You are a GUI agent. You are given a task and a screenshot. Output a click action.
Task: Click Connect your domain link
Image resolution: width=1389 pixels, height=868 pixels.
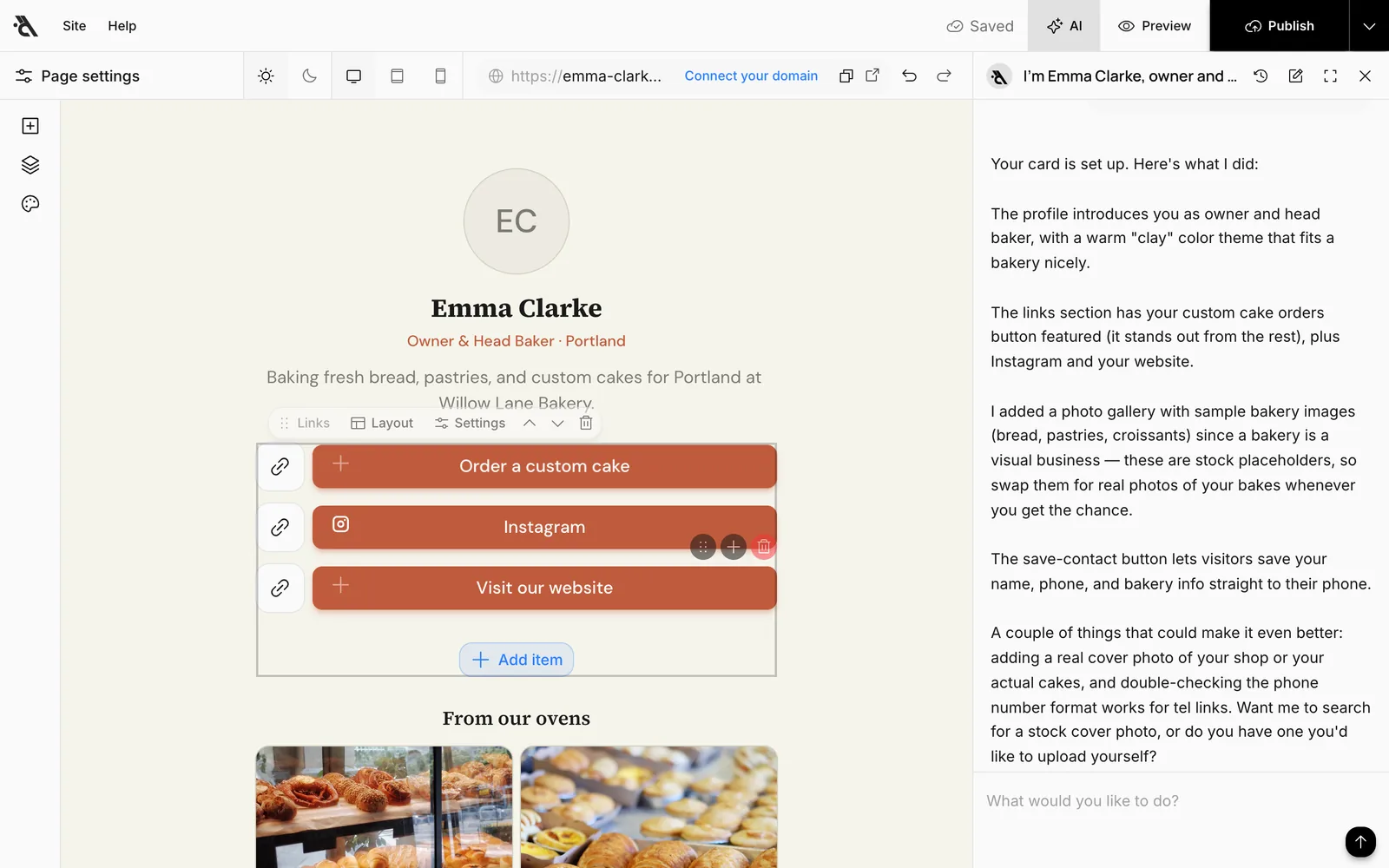(751, 76)
